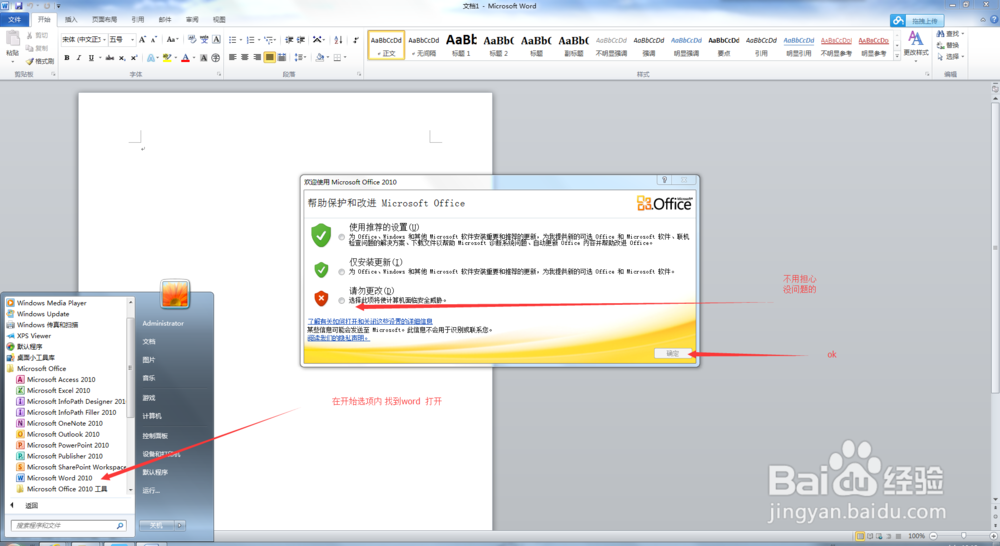Click the help button in Office dialog title
1000x546 pixels.
(x=664, y=181)
